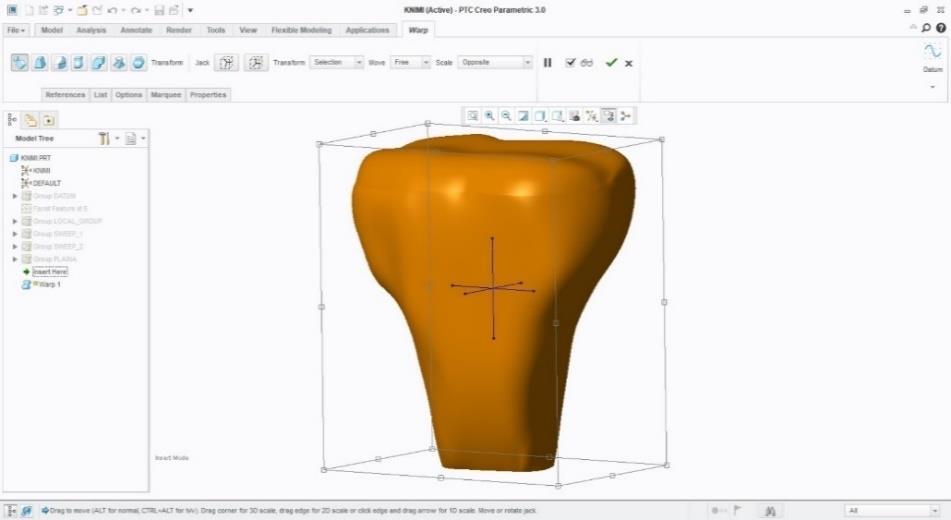Open the Folder Browser navigator tab
Screen dimensions: 951x520
pos(30,120)
